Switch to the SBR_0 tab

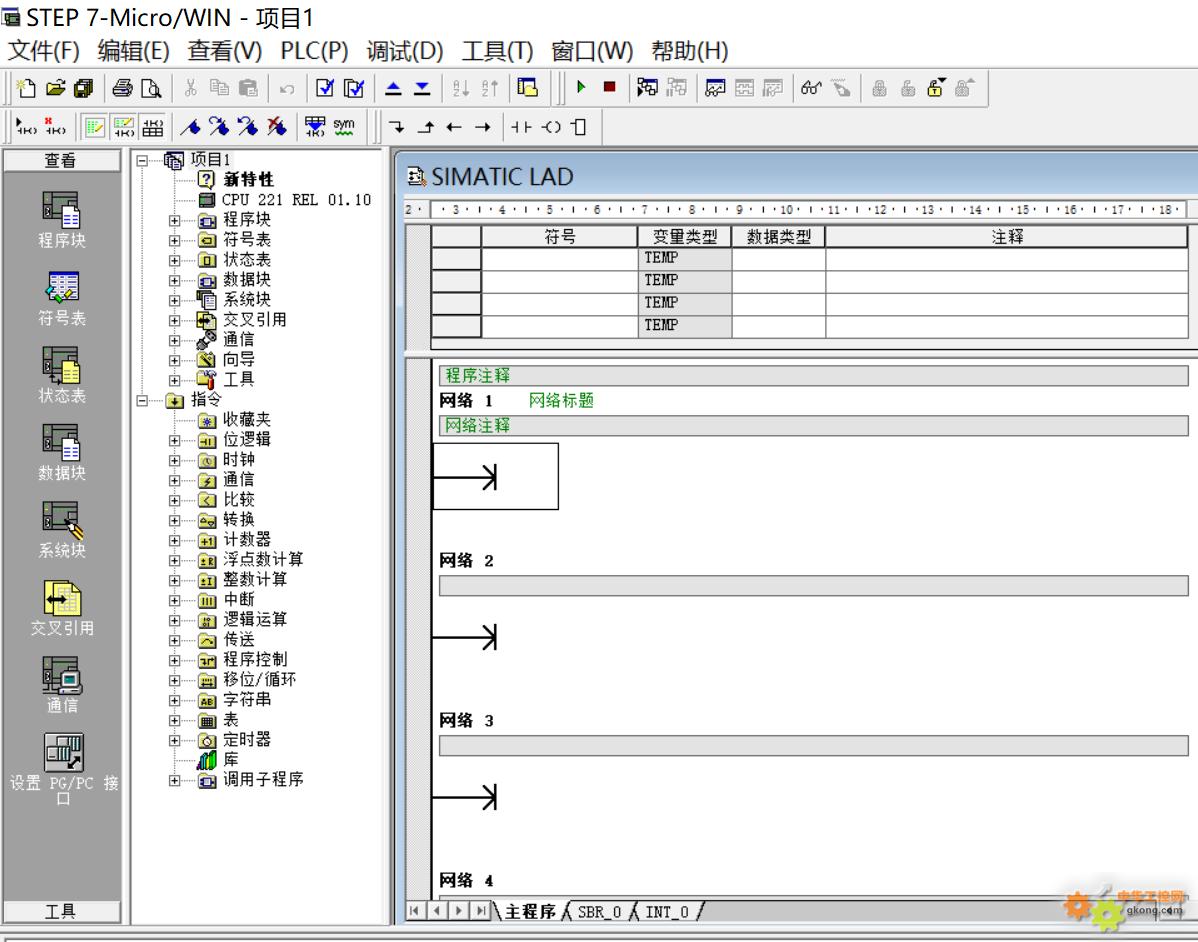[x=599, y=911]
